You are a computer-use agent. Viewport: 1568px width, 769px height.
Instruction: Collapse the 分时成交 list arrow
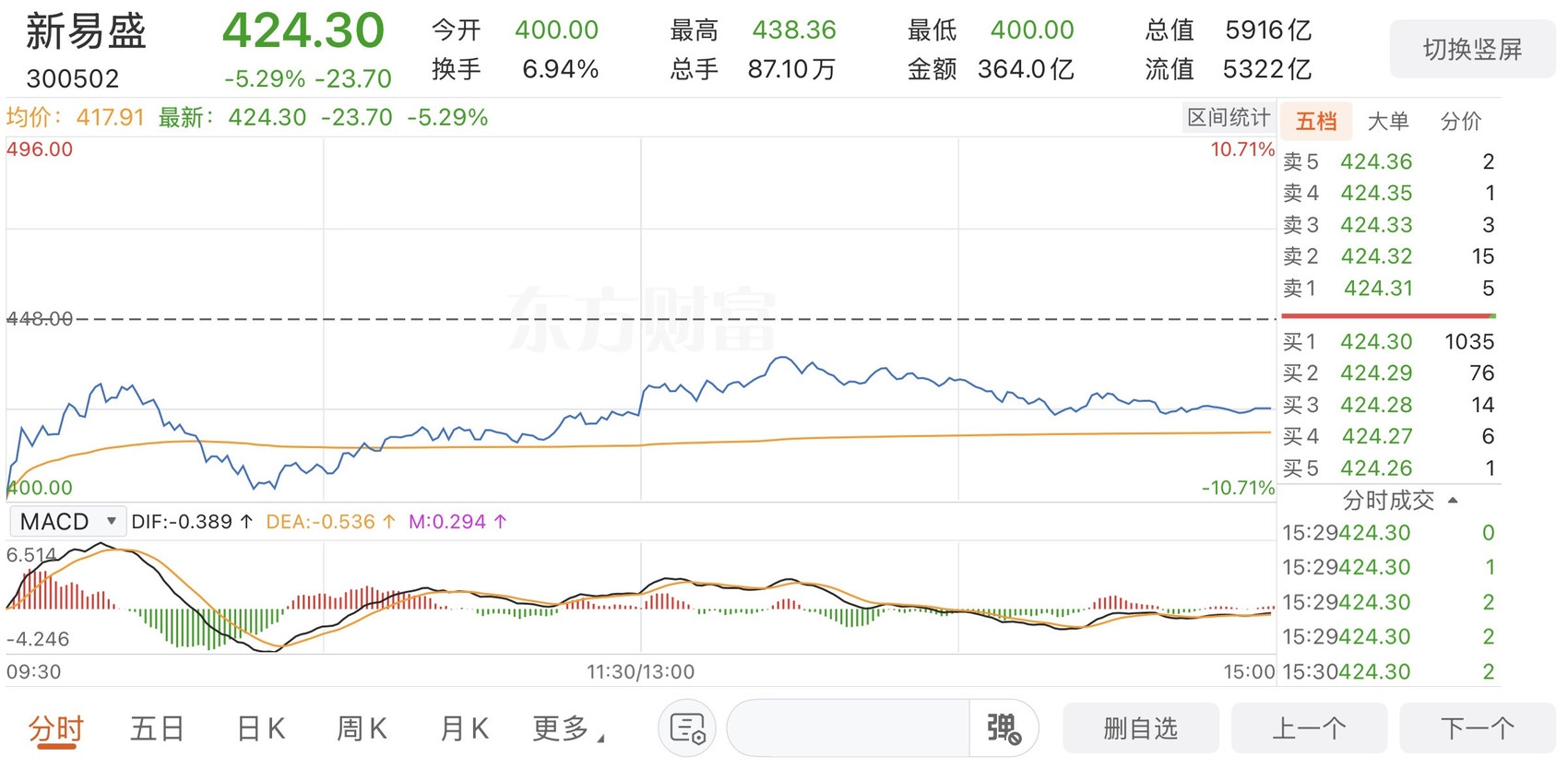[1454, 501]
